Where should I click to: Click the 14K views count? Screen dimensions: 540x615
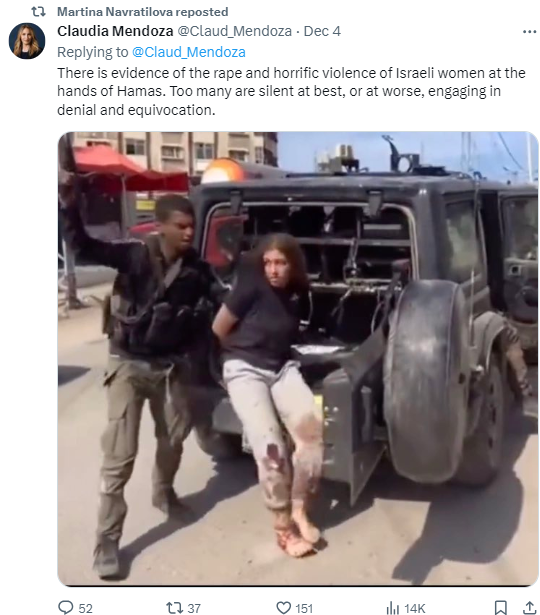(x=414, y=608)
